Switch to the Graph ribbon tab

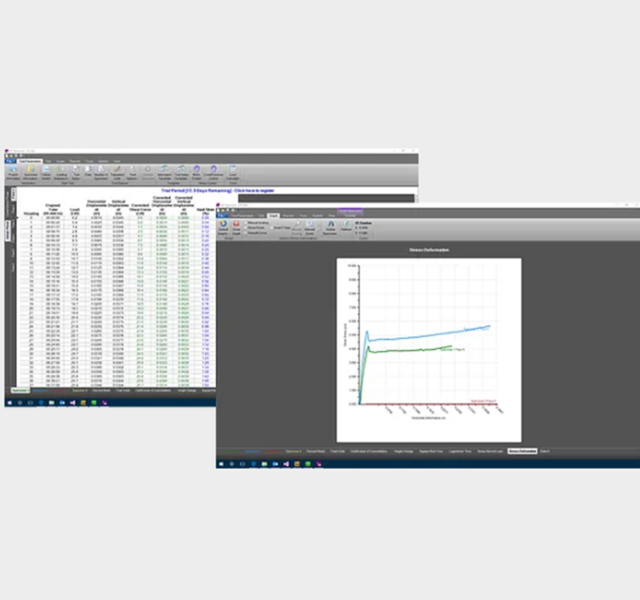(273, 215)
